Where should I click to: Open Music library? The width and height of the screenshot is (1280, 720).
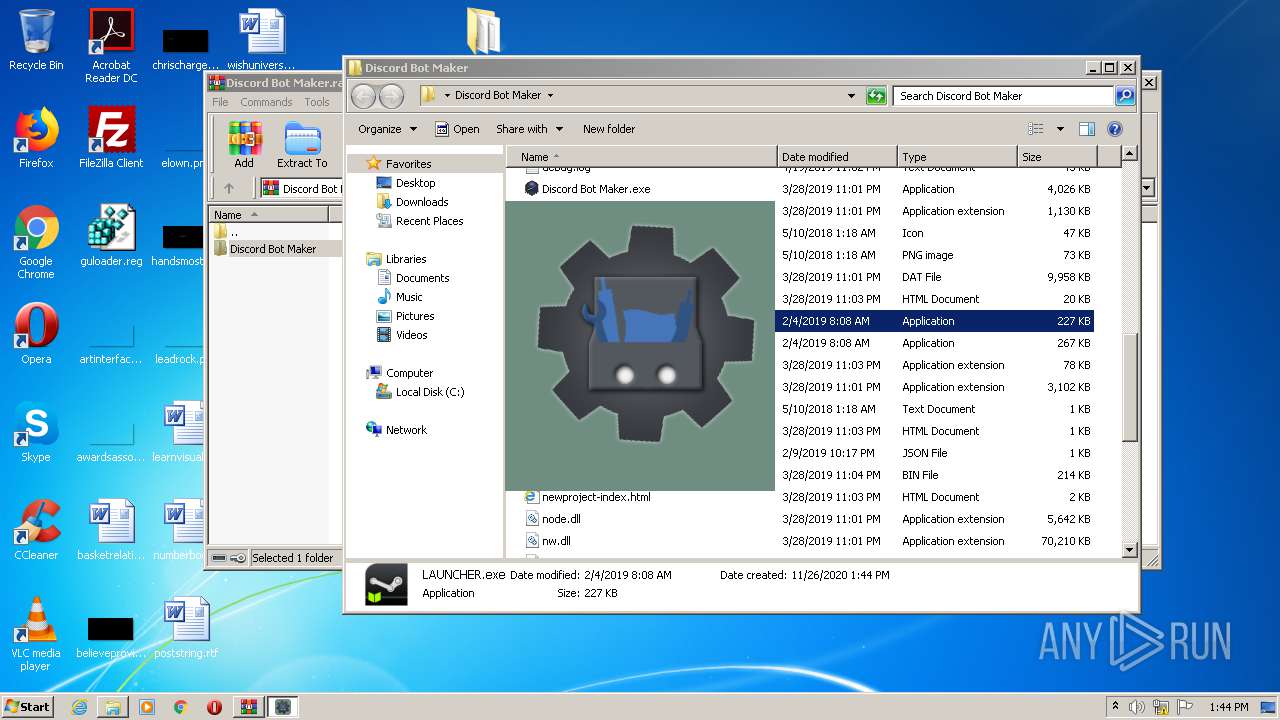pos(409,297)
